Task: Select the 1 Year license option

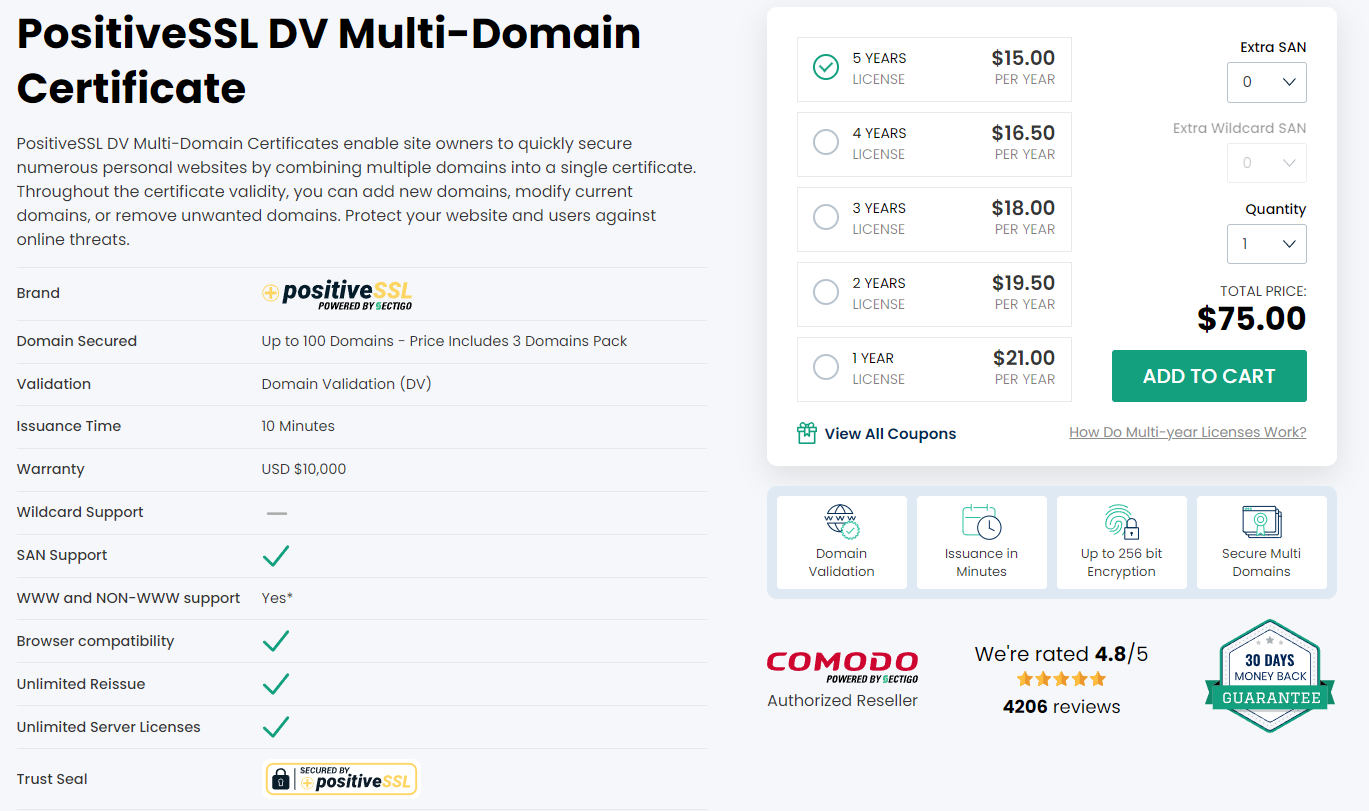Action: 934,369
